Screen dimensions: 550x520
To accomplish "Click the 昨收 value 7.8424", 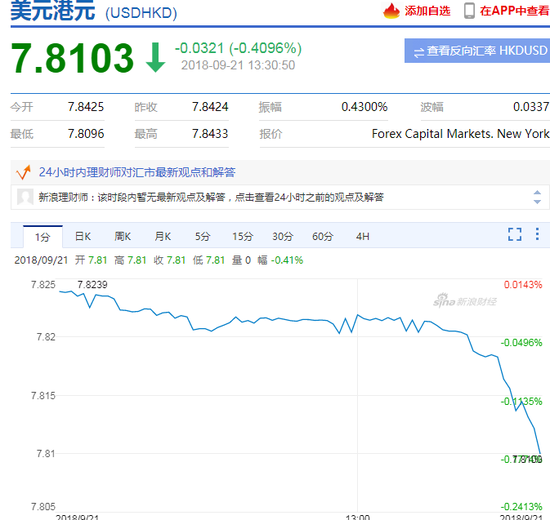I will point(210,107).
